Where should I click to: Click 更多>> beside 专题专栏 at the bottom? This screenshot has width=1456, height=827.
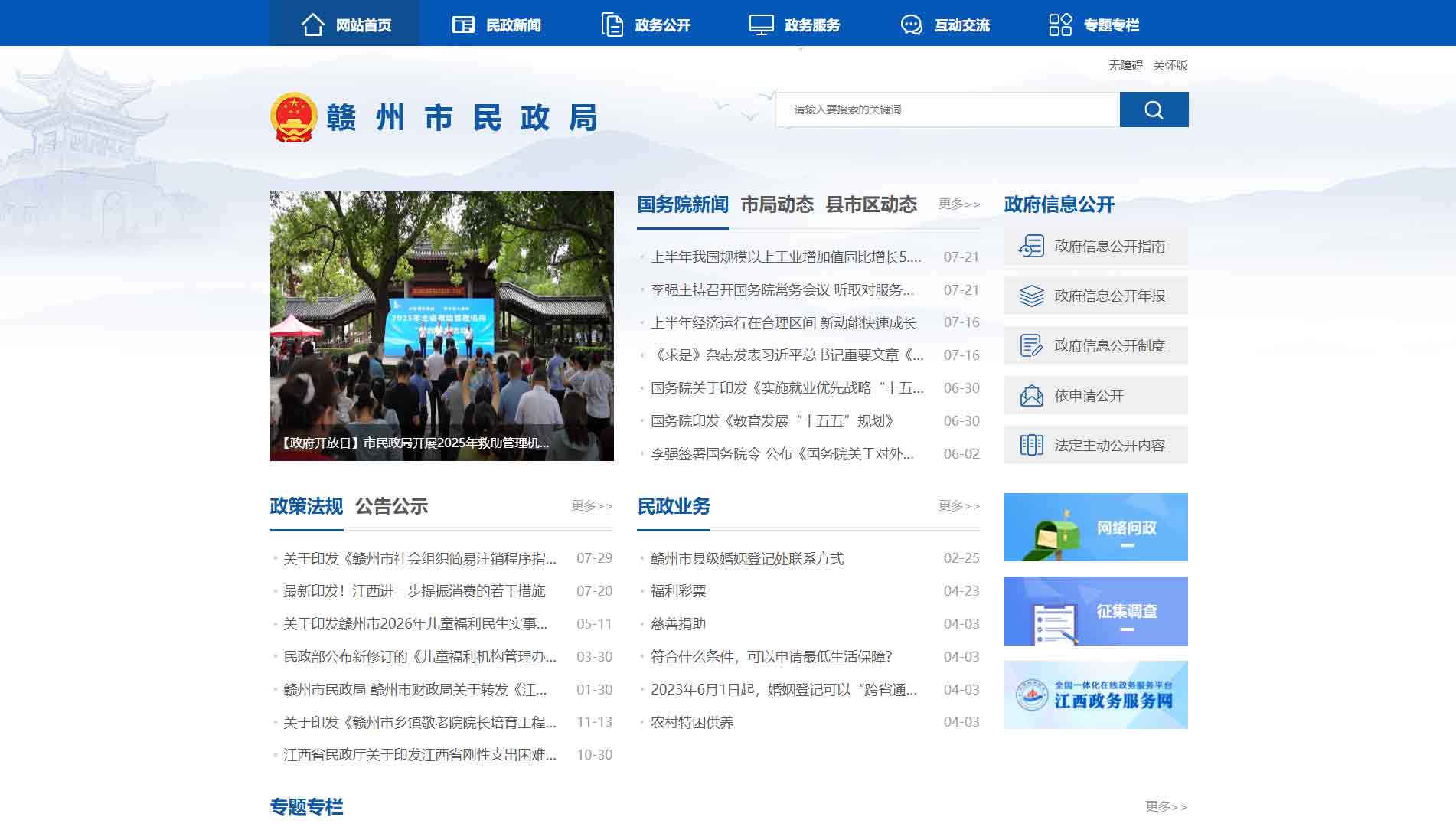[x=1166, y=806]
